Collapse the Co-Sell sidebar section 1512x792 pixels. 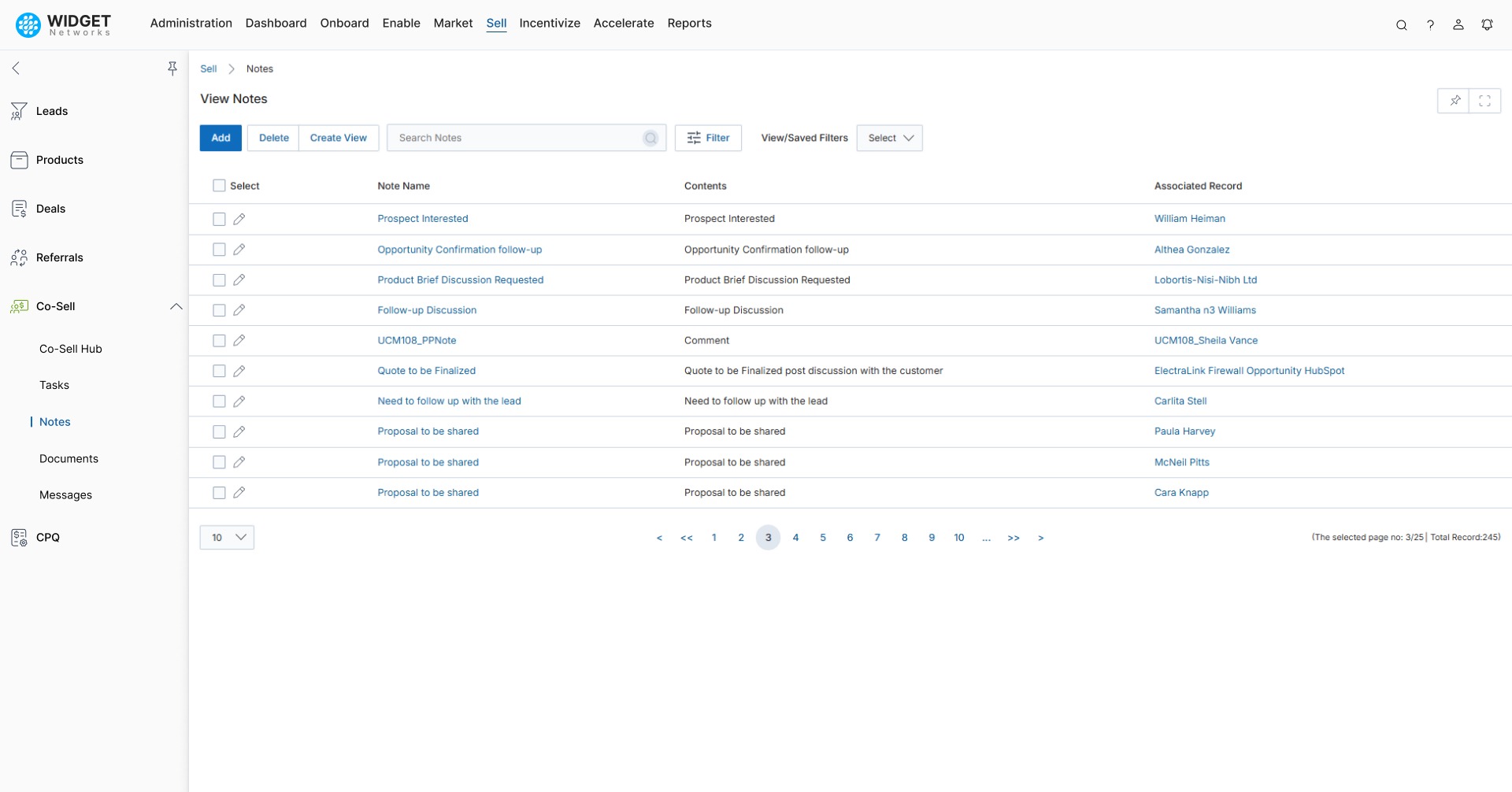coord(176,306)
